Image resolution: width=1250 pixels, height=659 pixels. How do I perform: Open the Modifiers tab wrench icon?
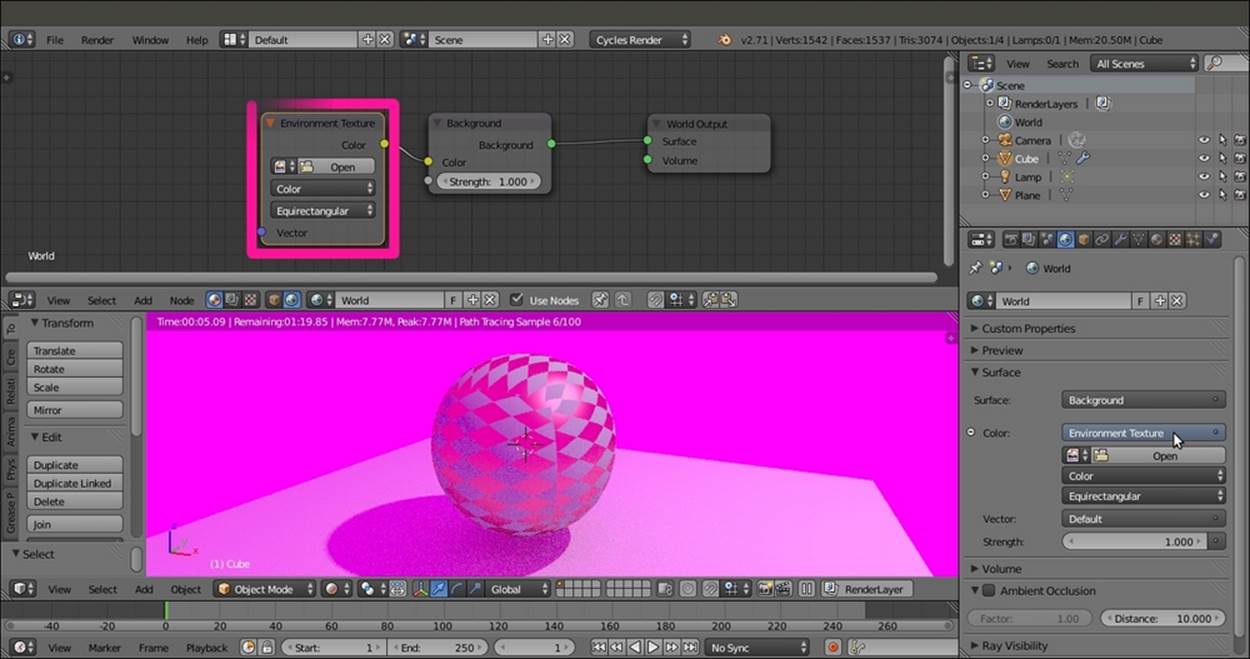coord(1120,240)
